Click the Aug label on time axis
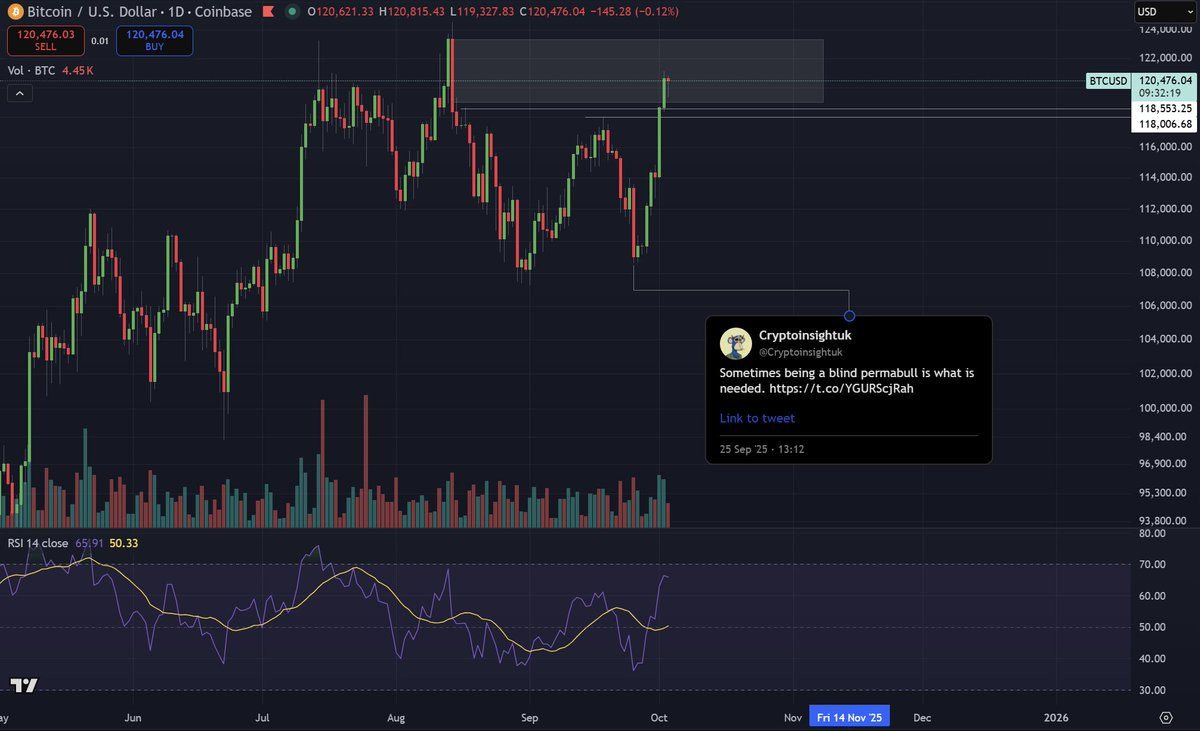The height and width of the screenshot is (731, 1200). tap(396, 717)
